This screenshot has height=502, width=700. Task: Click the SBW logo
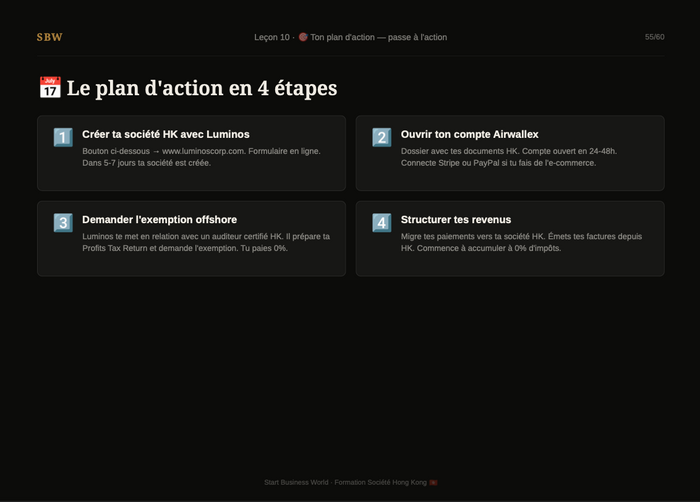[50, 37]
